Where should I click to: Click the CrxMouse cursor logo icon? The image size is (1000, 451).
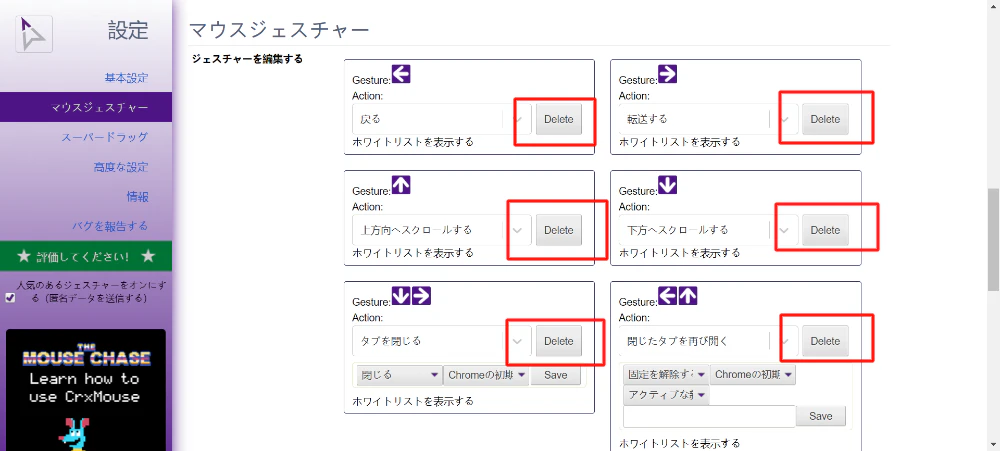[34, 34]
